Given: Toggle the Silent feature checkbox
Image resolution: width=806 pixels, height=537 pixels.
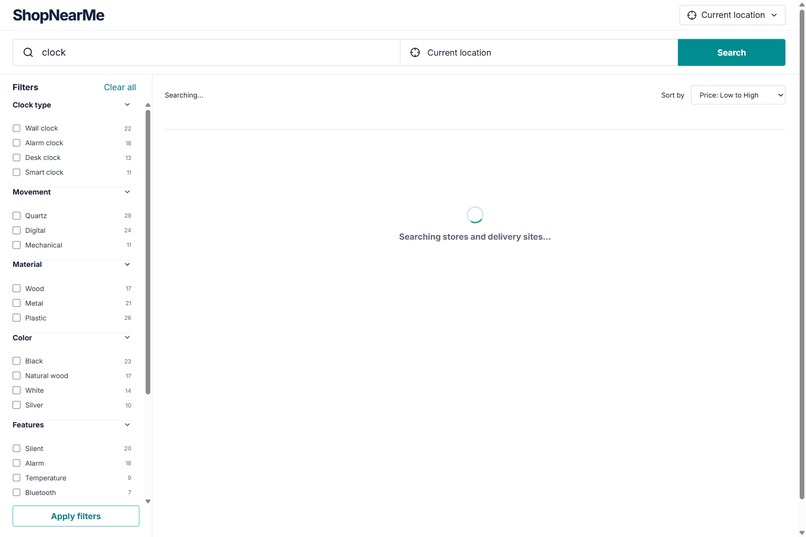Looking at the screenshot, I should pyautogui.click(x=16, y=448).
